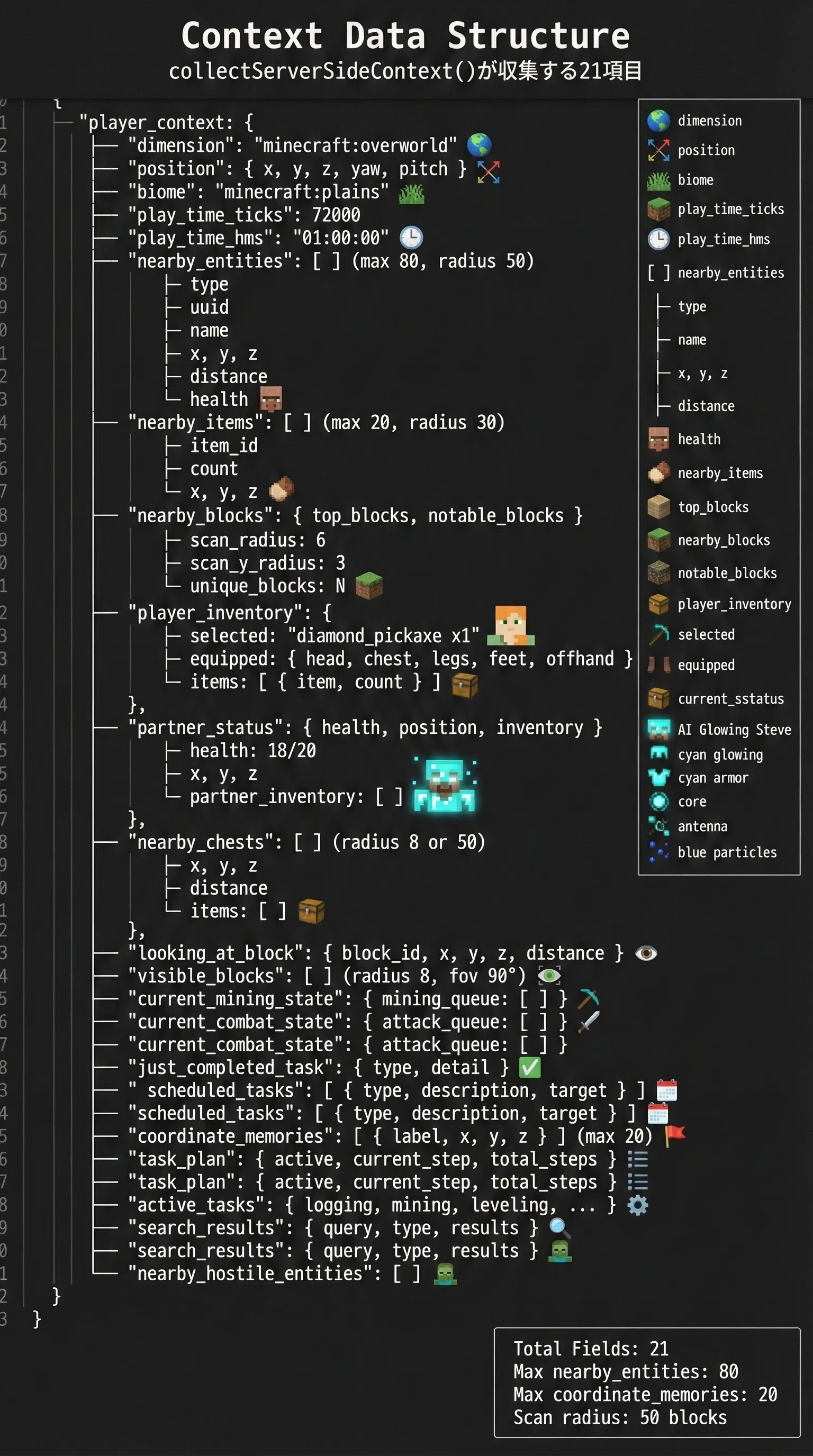Click the "item_id" row in the tree
Viewport: 813px width, 1456px height.
tap(224, 446)
